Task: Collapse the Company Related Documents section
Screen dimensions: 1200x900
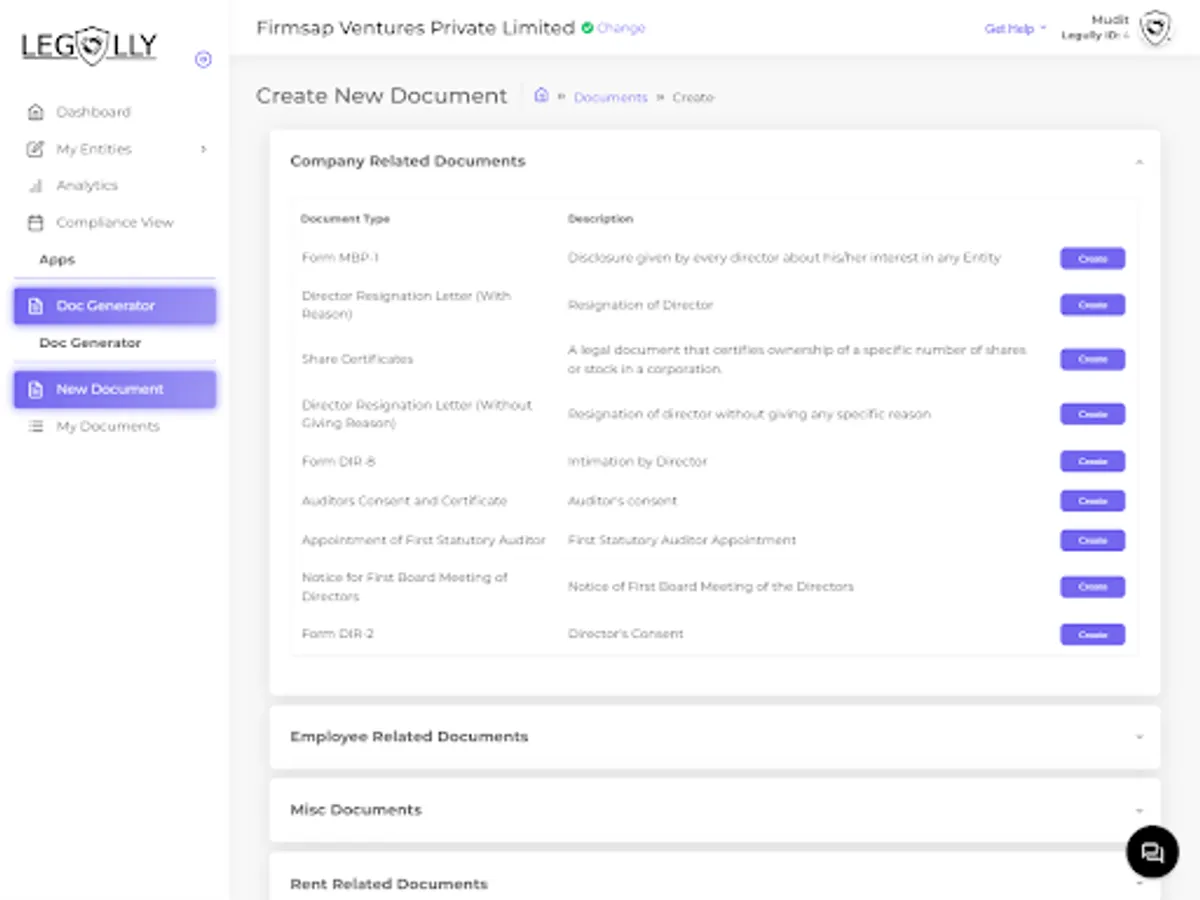Action: (x=1139, y=162)
